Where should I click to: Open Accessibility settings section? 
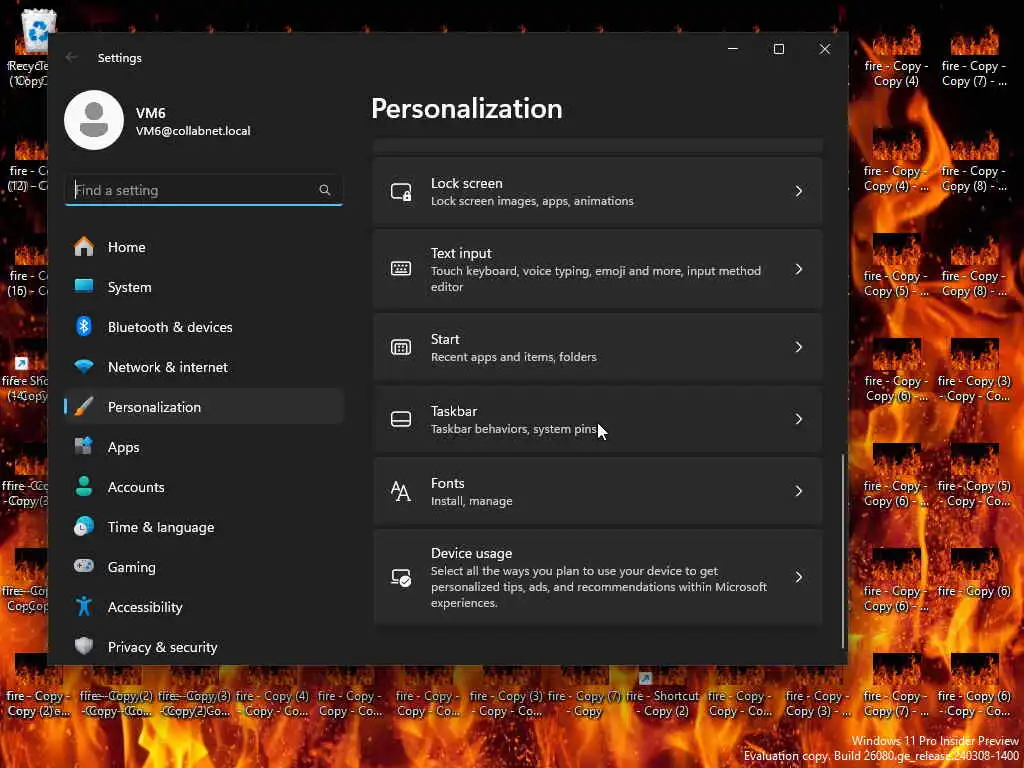[204, 607]
